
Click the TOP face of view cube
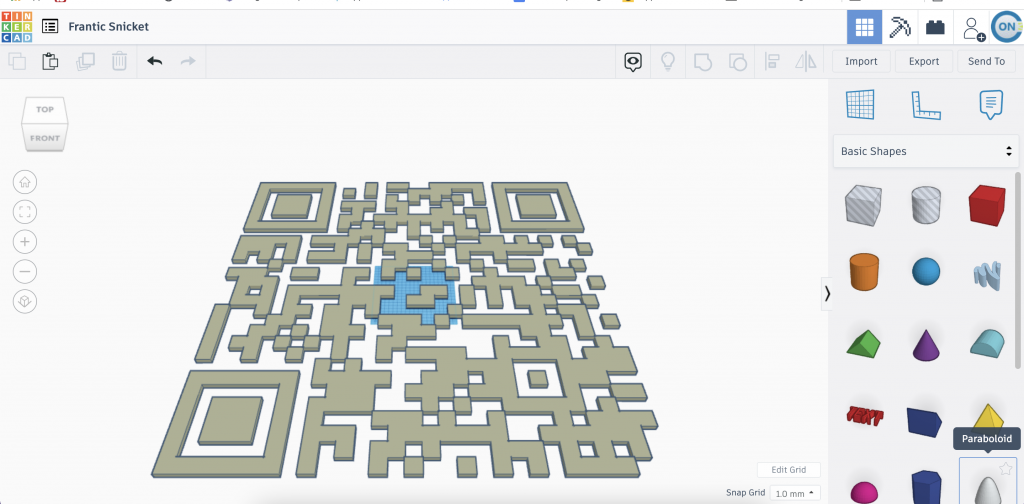pos(45,109)
